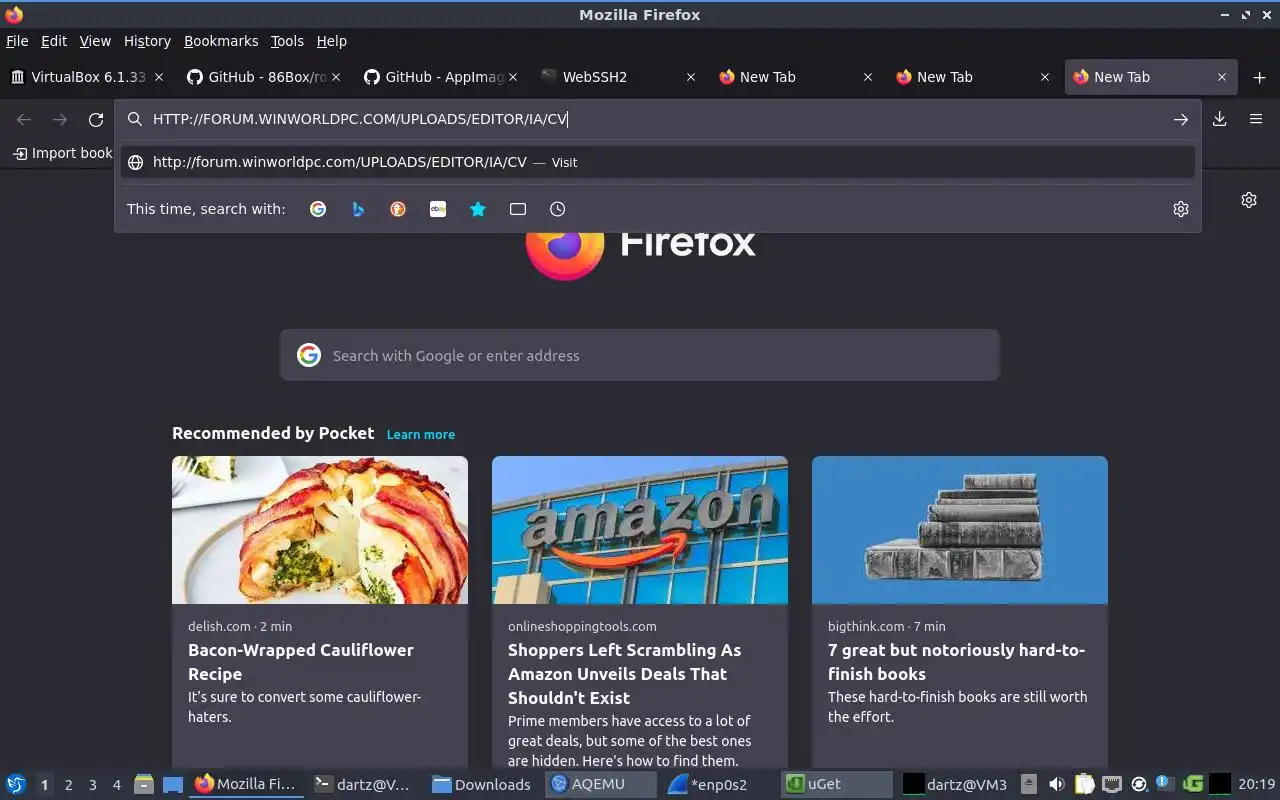
Task: Open the update notifier tray icon
Action: coord(1165,783)
